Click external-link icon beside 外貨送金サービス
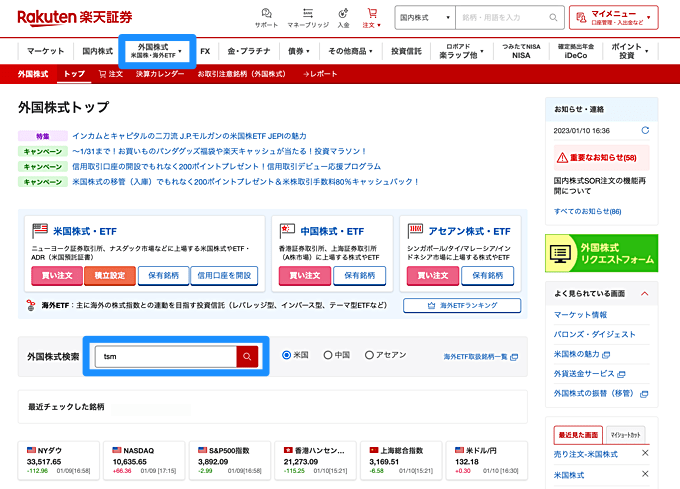Viewport: 680px width, 489px height. point(621,374)
